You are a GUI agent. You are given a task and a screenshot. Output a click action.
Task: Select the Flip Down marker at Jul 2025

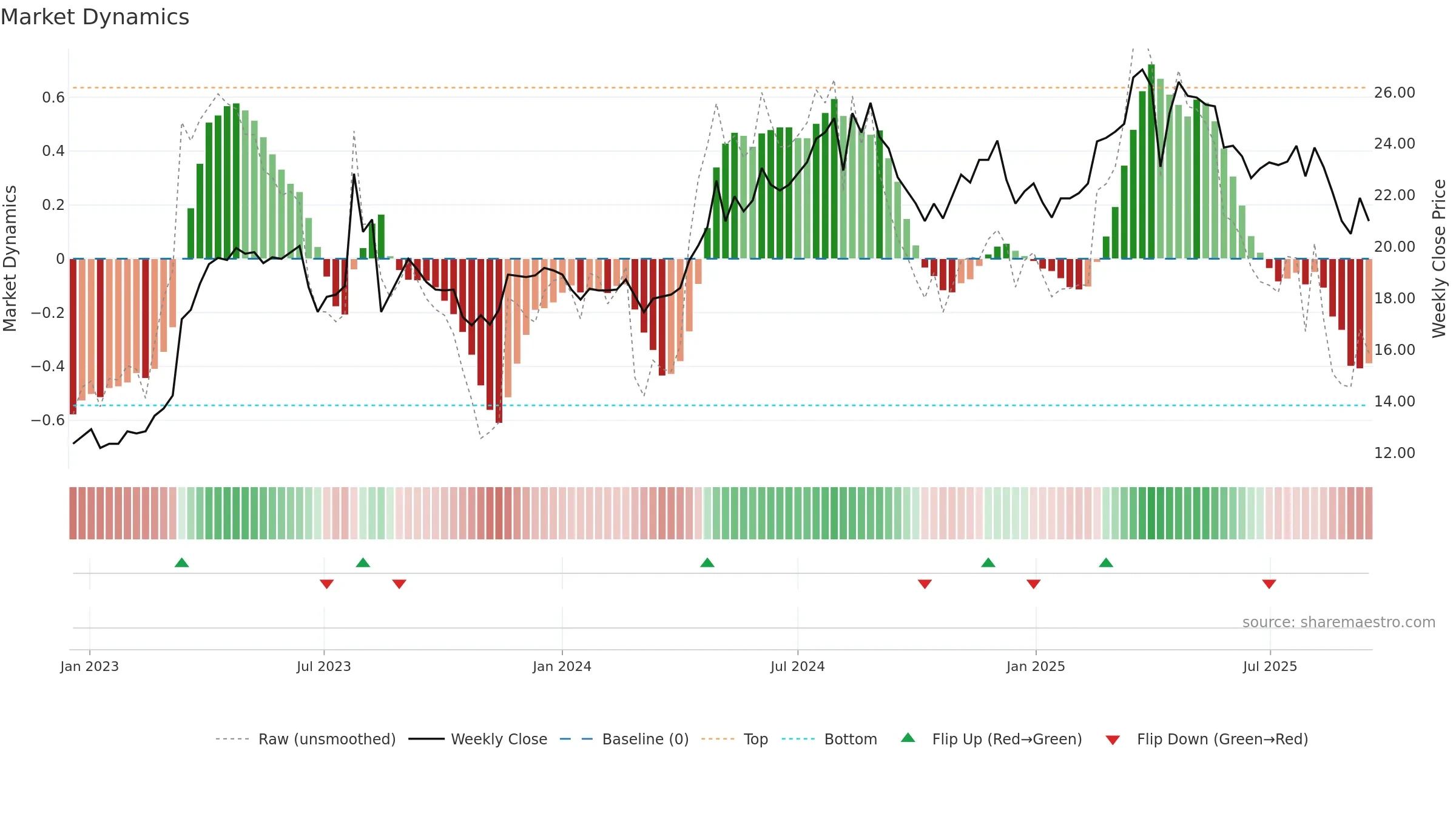pyautogui.click(x=1269, y=584)
